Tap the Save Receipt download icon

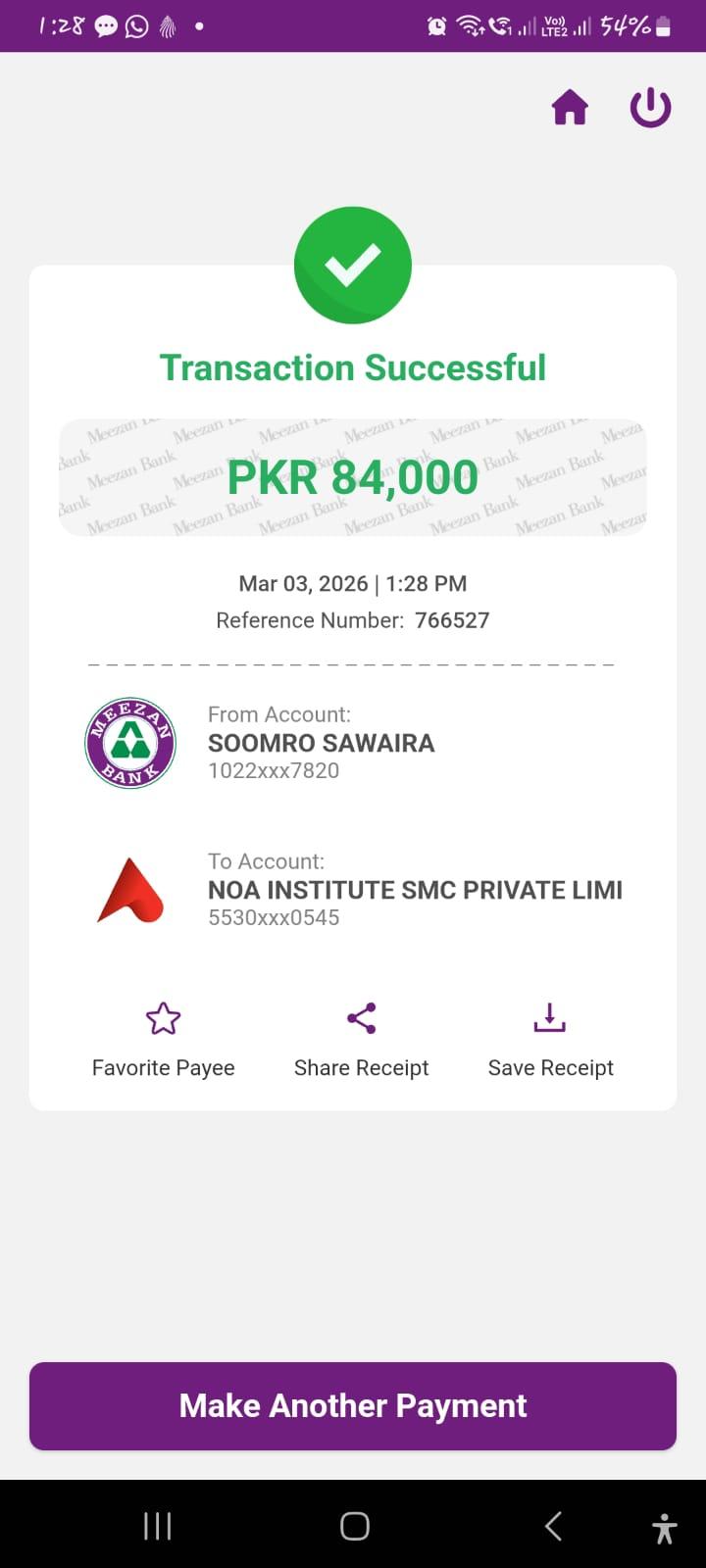550,1018
